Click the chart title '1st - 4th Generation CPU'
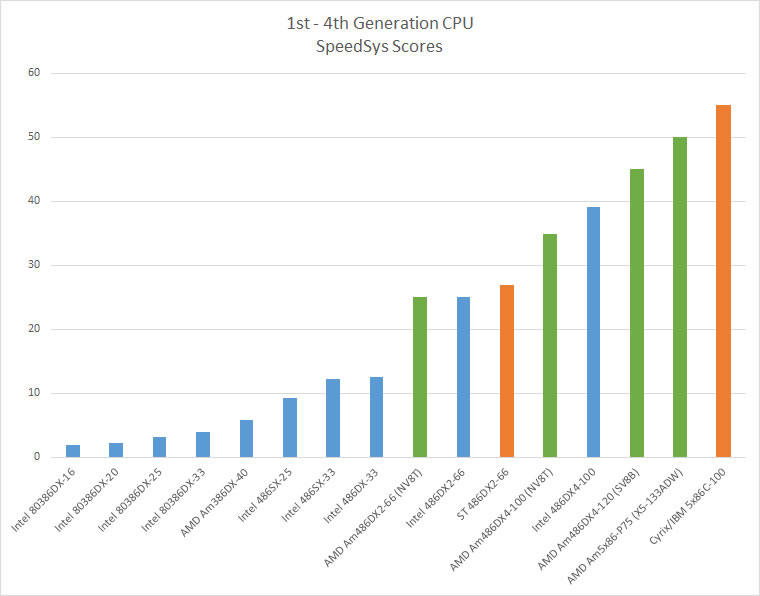Viewport: 760px width, 596px height. pos(379,24)
